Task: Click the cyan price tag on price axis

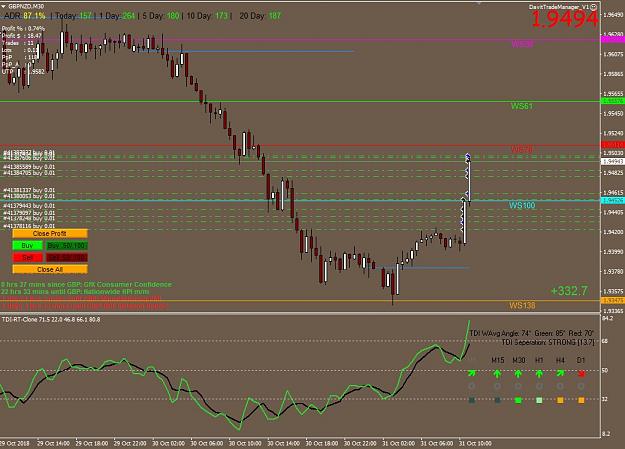Action: [x=613, y=200]
